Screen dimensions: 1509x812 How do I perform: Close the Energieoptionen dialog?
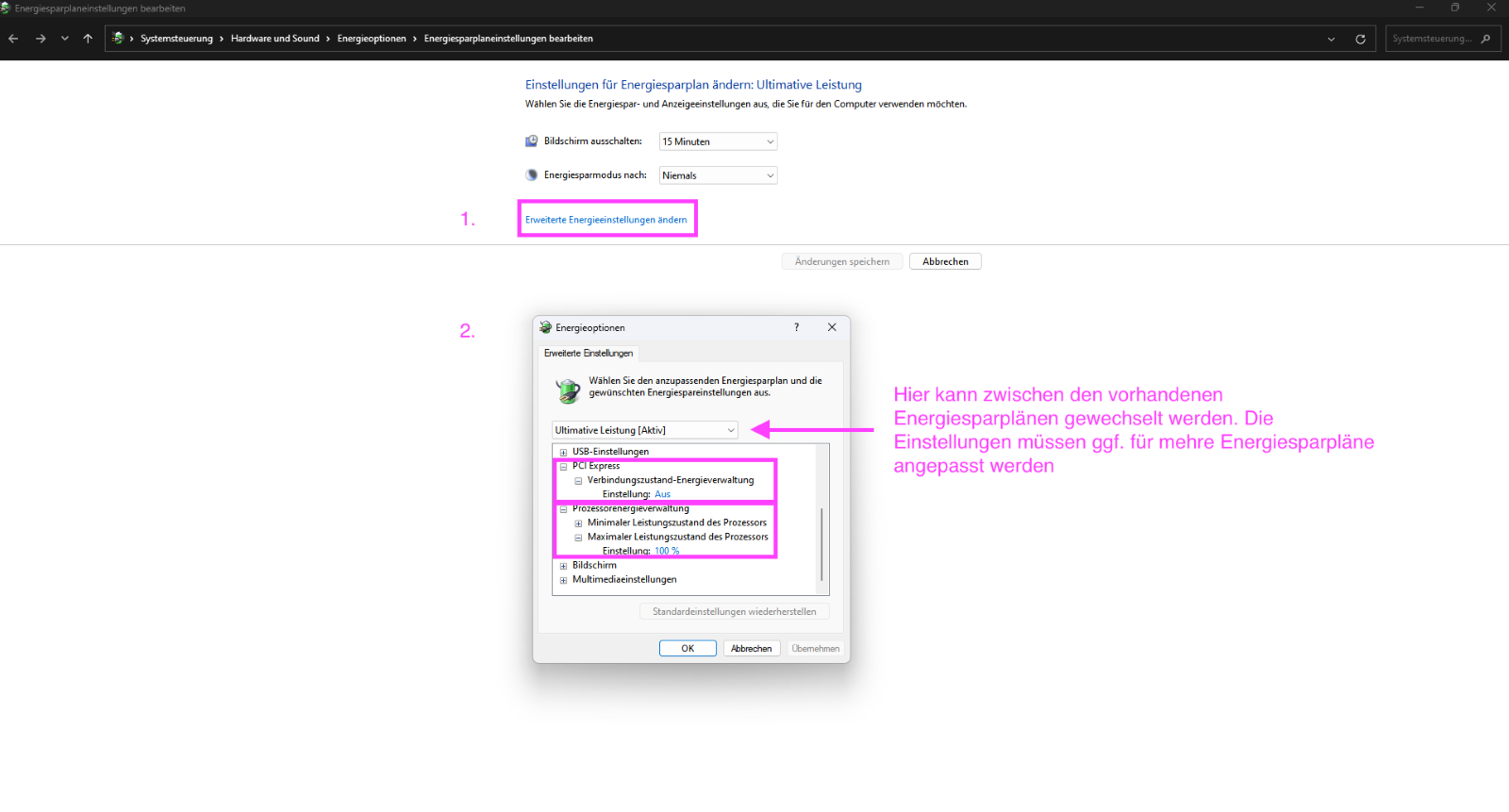tap(832, 327)
